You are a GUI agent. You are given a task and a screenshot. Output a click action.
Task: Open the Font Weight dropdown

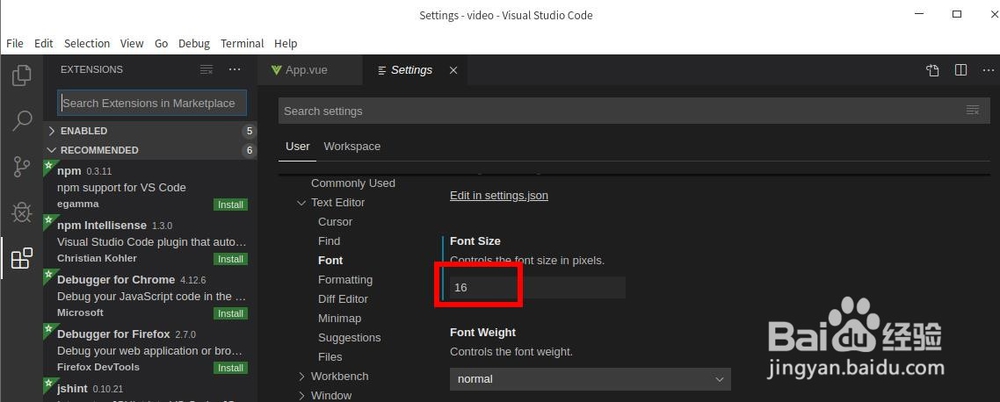tap(590, 379)
